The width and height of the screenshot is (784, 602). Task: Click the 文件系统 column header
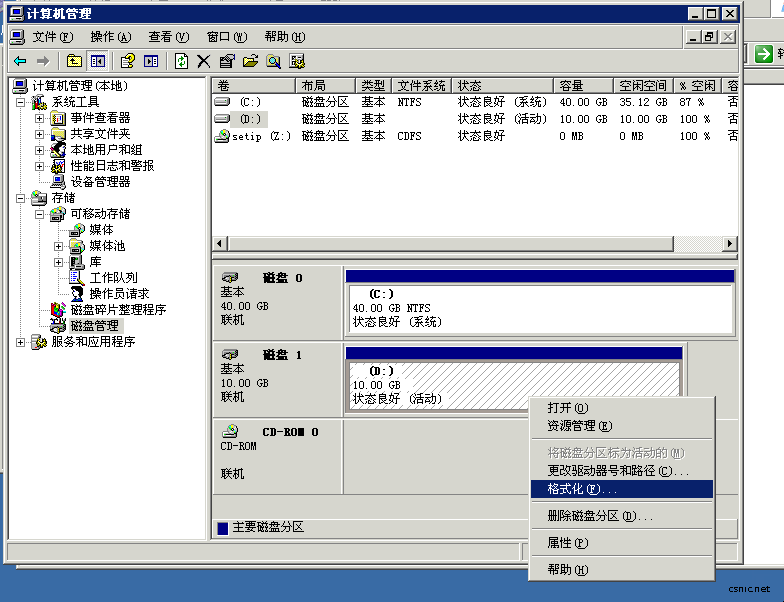tap(421, 87)
